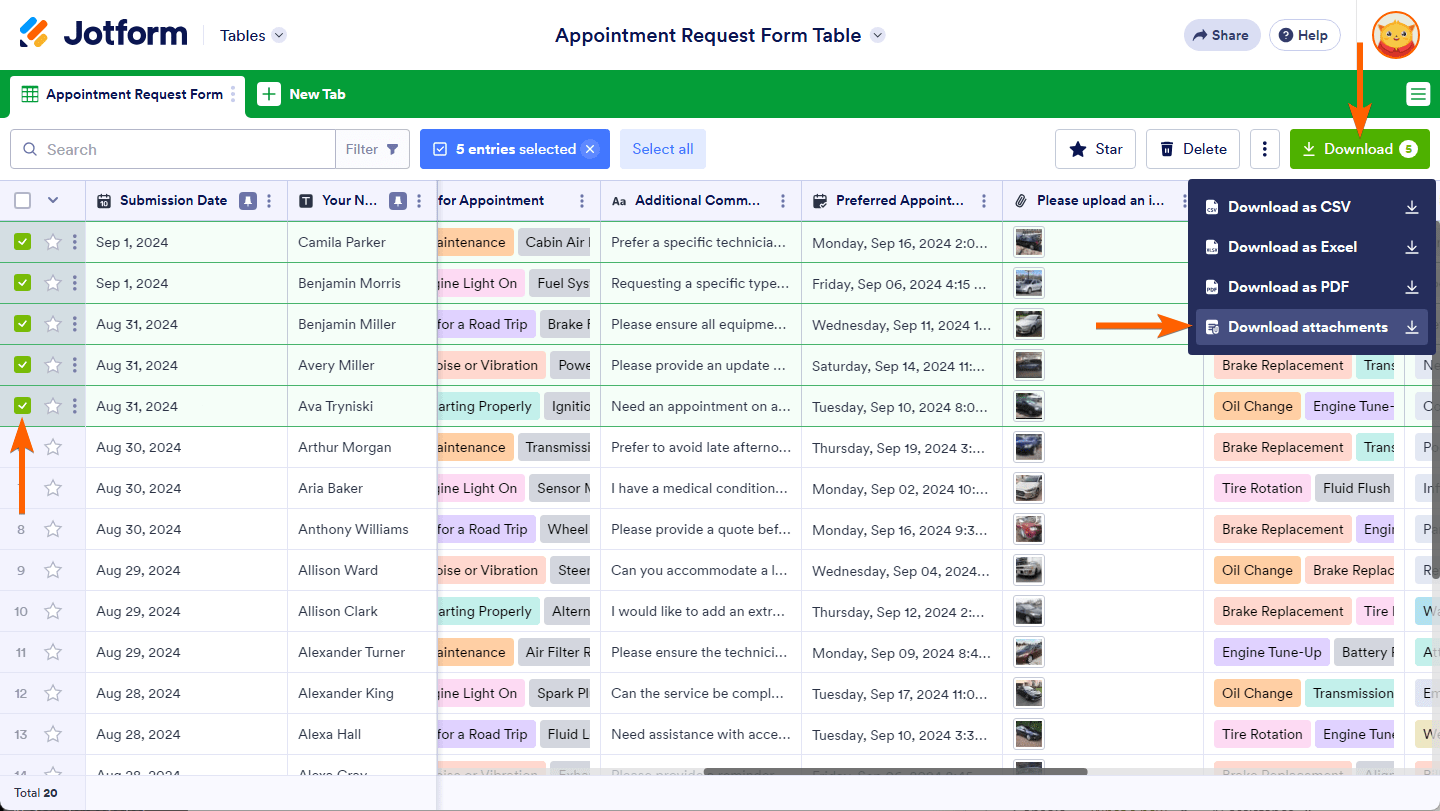Open the table title dropdown chevron
Image resolution: width=1440 pixels, height=811 pixels.
[877, 35]
